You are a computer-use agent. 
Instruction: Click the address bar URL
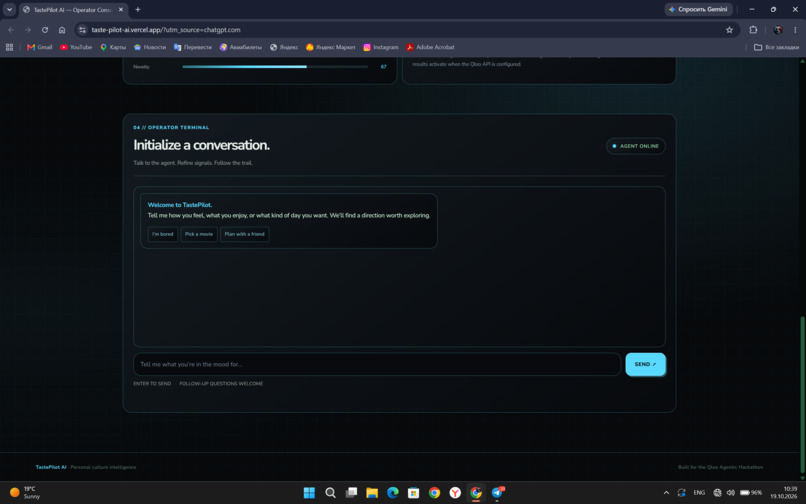tap(166, 30)
